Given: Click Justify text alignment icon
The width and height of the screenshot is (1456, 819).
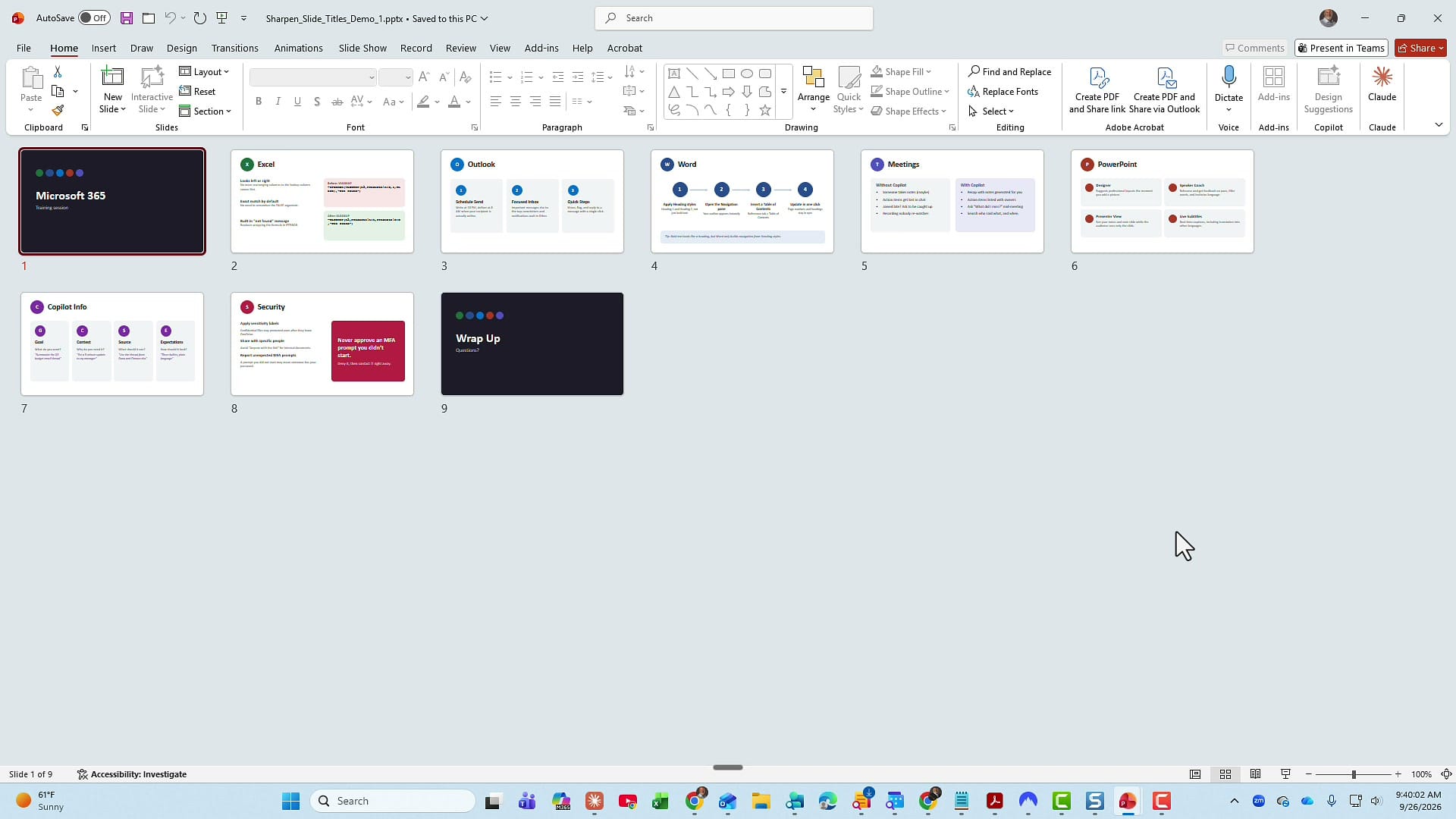Looking at the screenshot, I should (555, 102).
